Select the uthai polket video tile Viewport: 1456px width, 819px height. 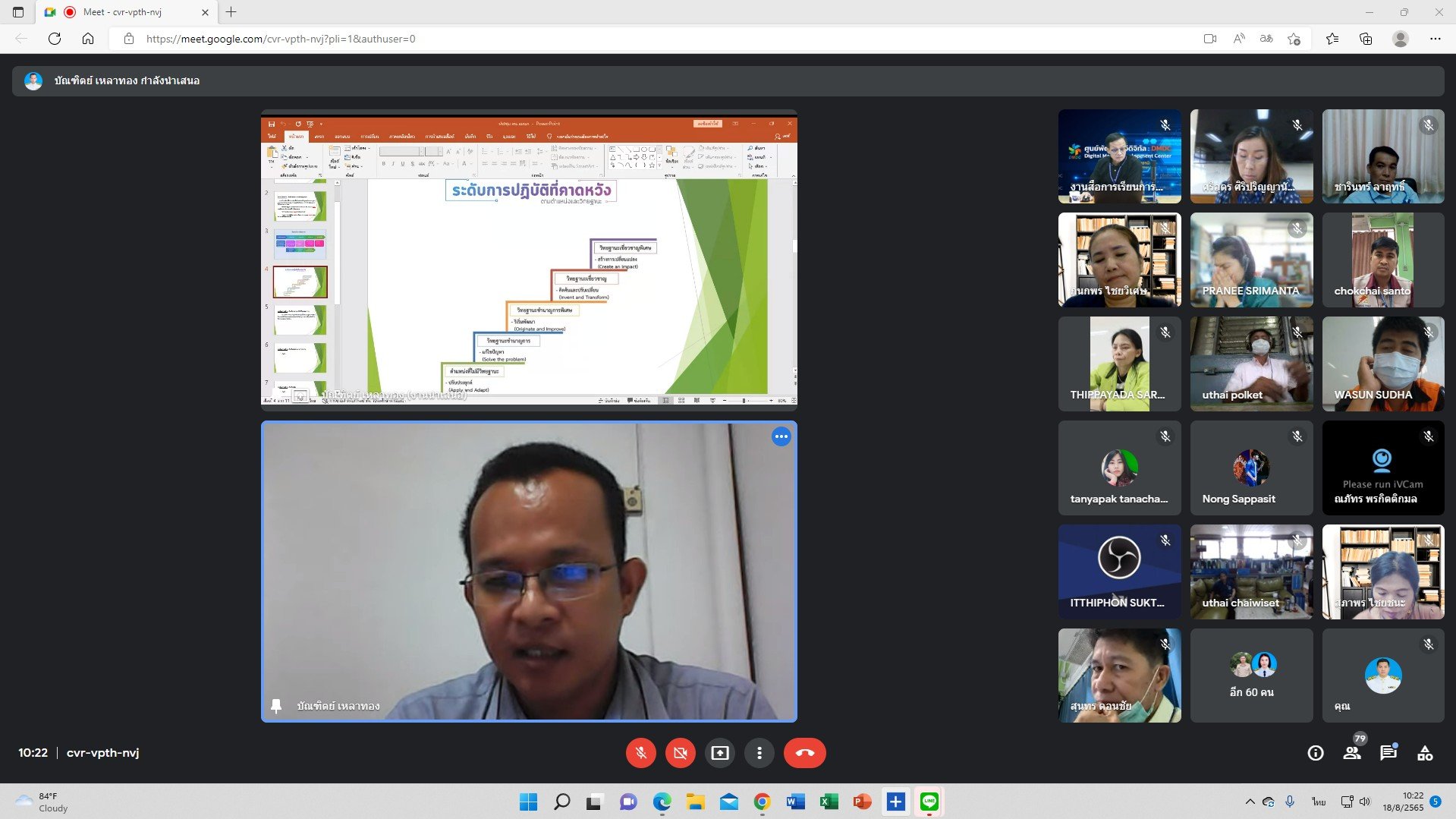pyautogui.click(x=1251, y=364)
